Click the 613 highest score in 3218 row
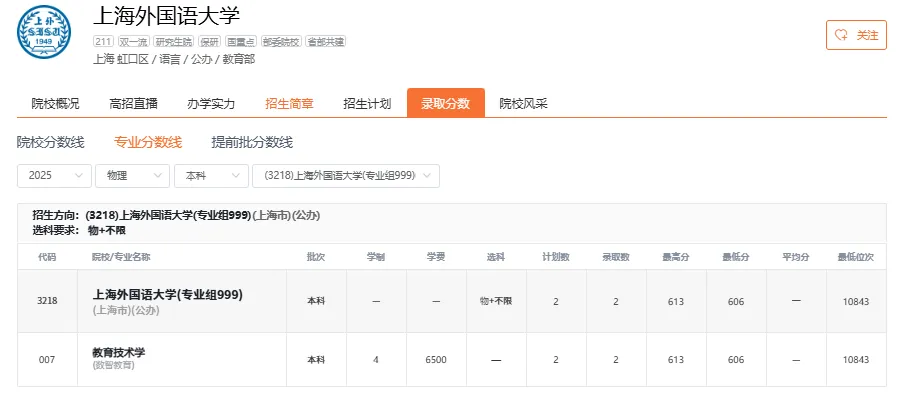 676,301
